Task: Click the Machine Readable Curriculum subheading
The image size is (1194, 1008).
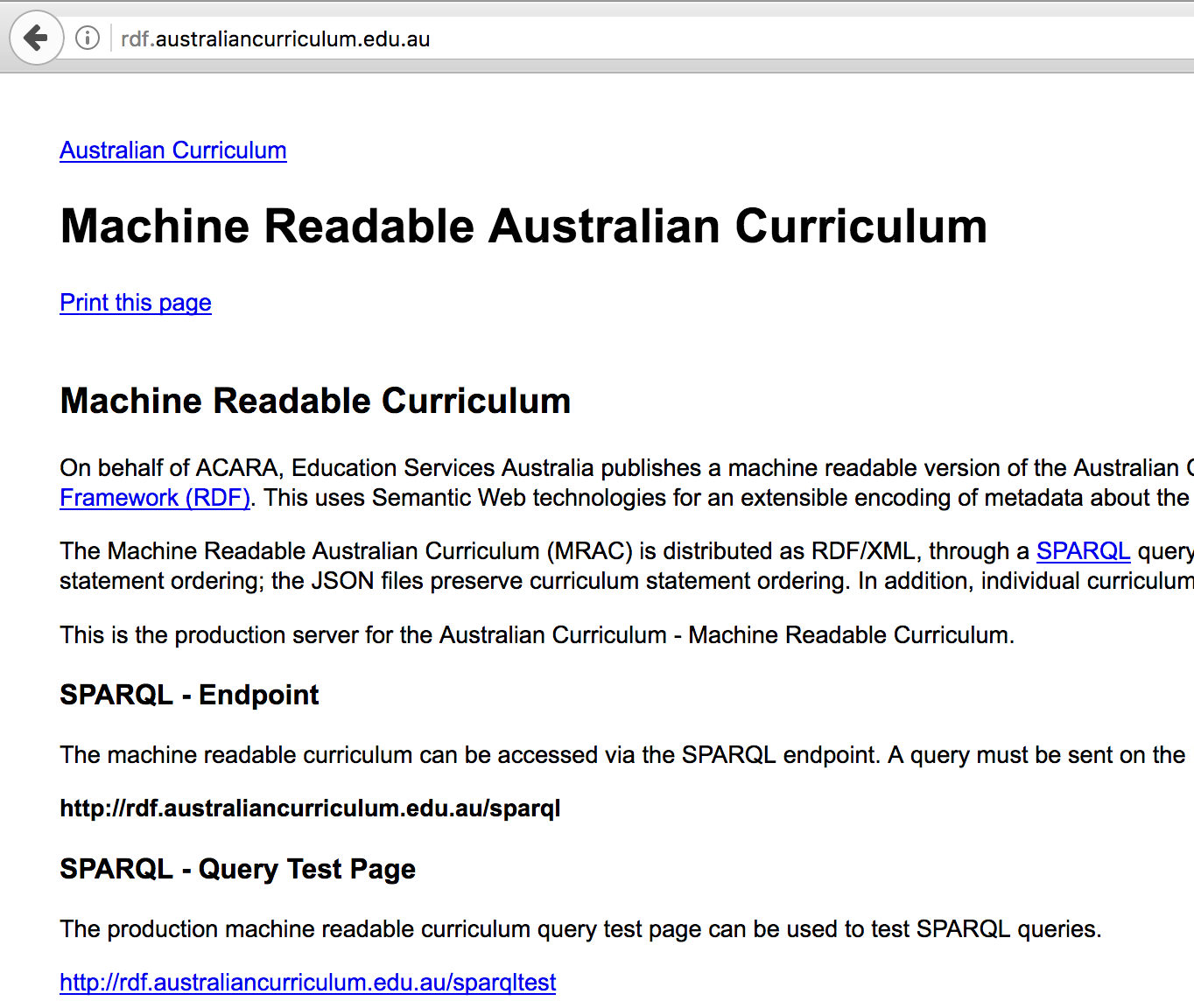Action: 315,401
